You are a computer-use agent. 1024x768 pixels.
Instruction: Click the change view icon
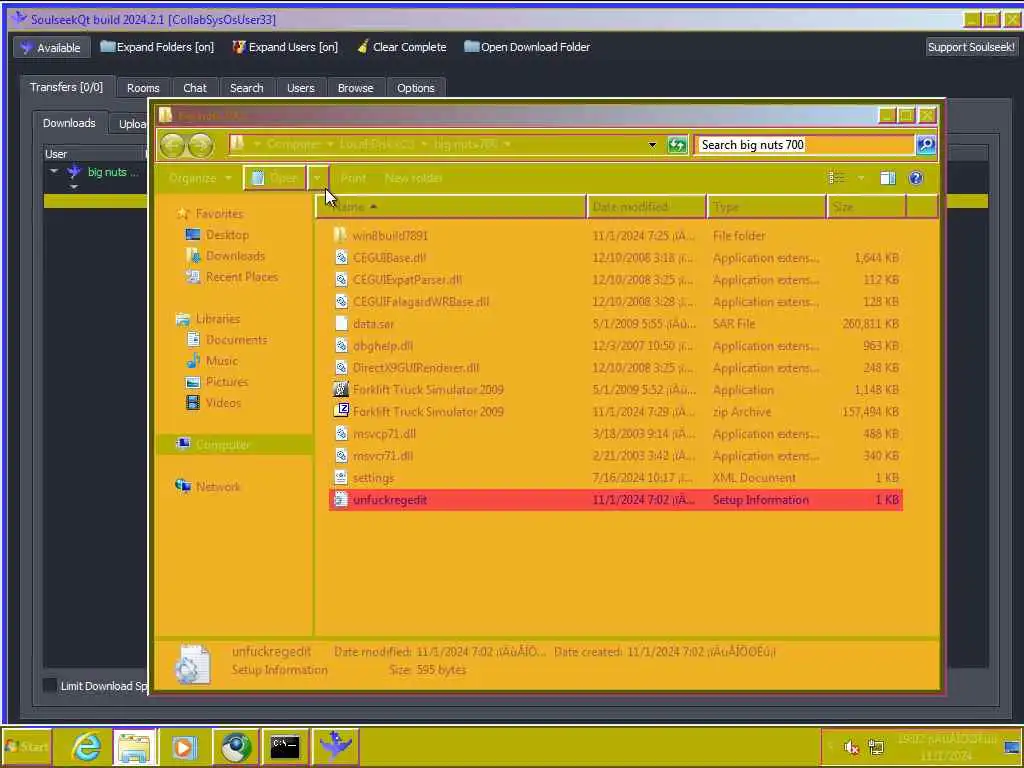pyautogui.click(x=836, y=178)
